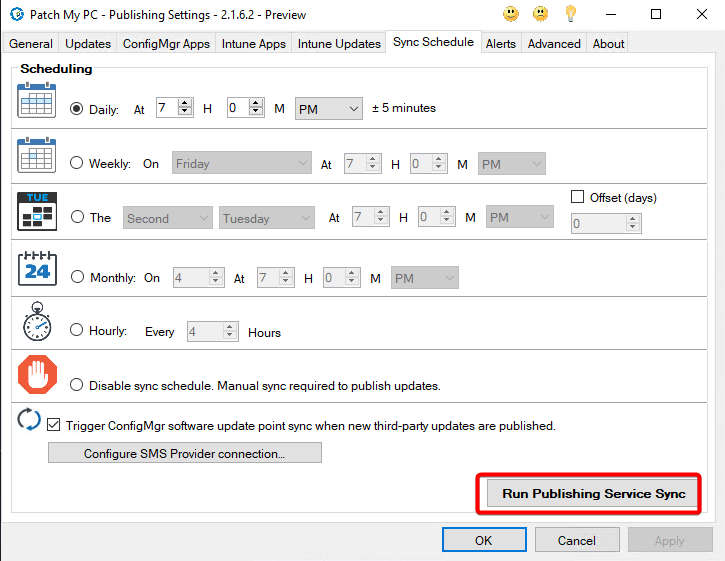Click the Offset days number field

tap(606, 223)
